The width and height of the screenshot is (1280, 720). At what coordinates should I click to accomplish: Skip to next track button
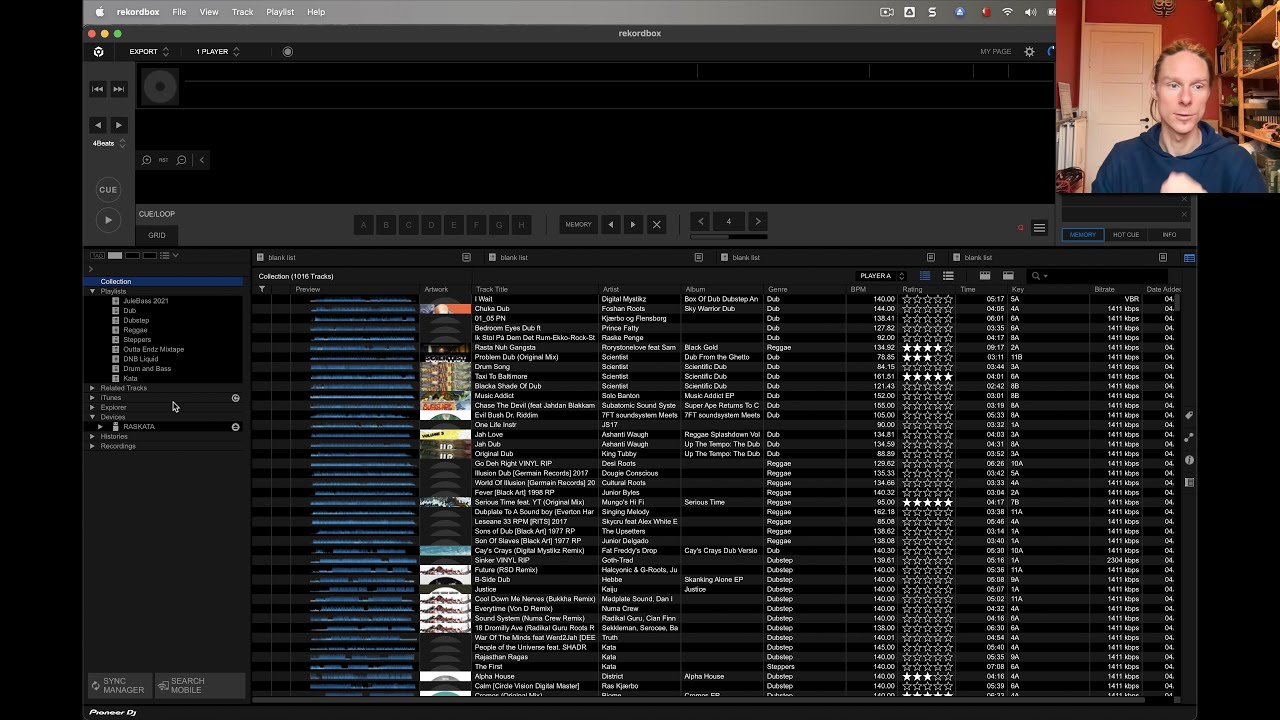[119, 89]
